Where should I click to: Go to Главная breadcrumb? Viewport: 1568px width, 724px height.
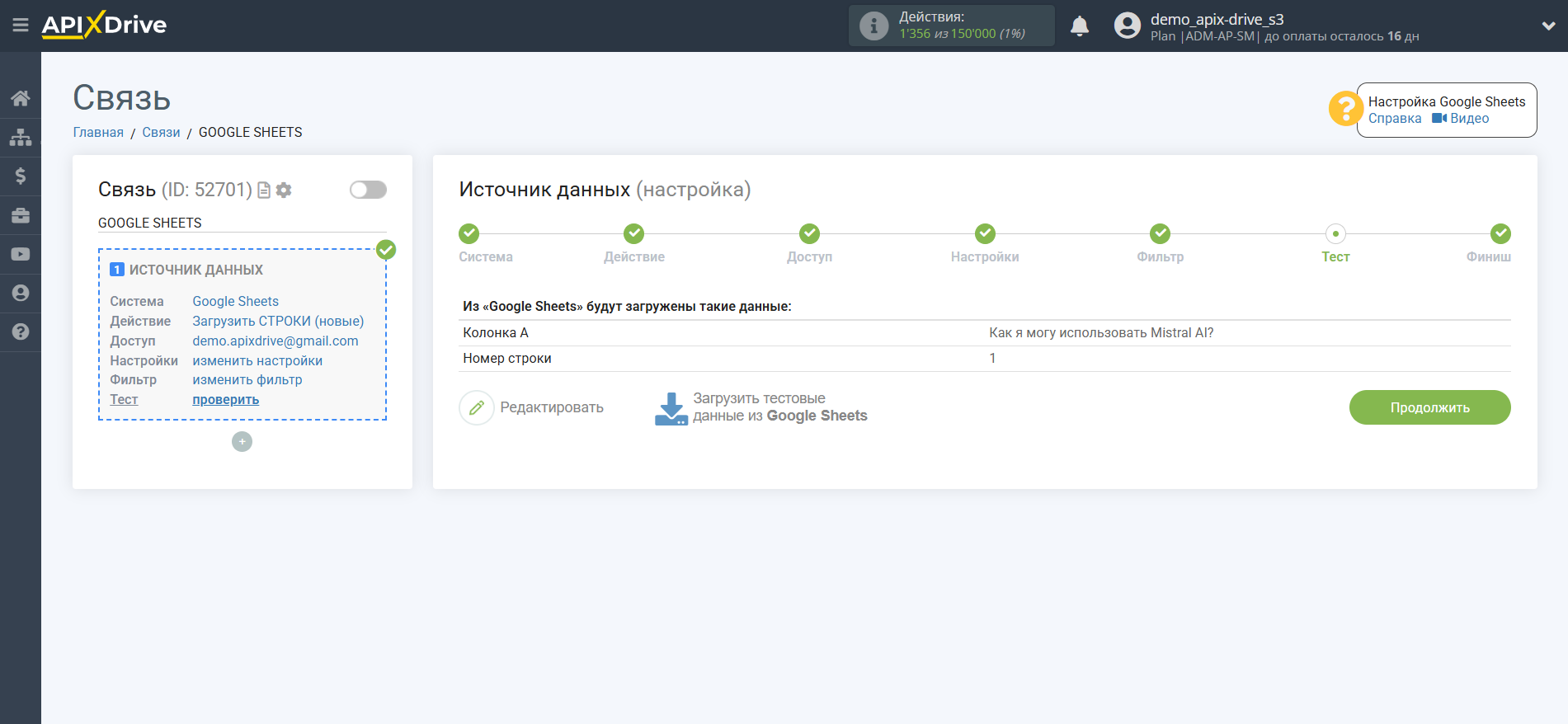click(98, 133)
